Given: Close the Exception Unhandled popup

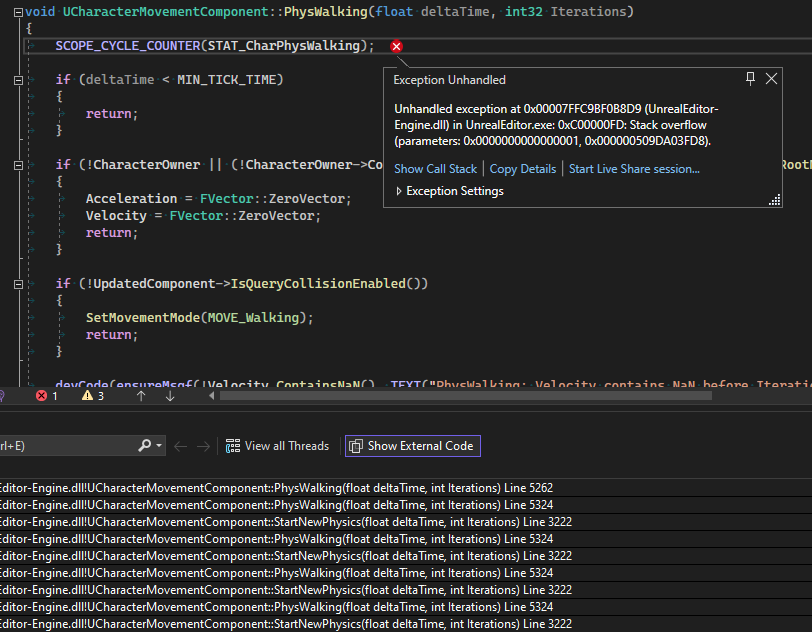Looking at the screenshot, I should (x=771, y=79).
